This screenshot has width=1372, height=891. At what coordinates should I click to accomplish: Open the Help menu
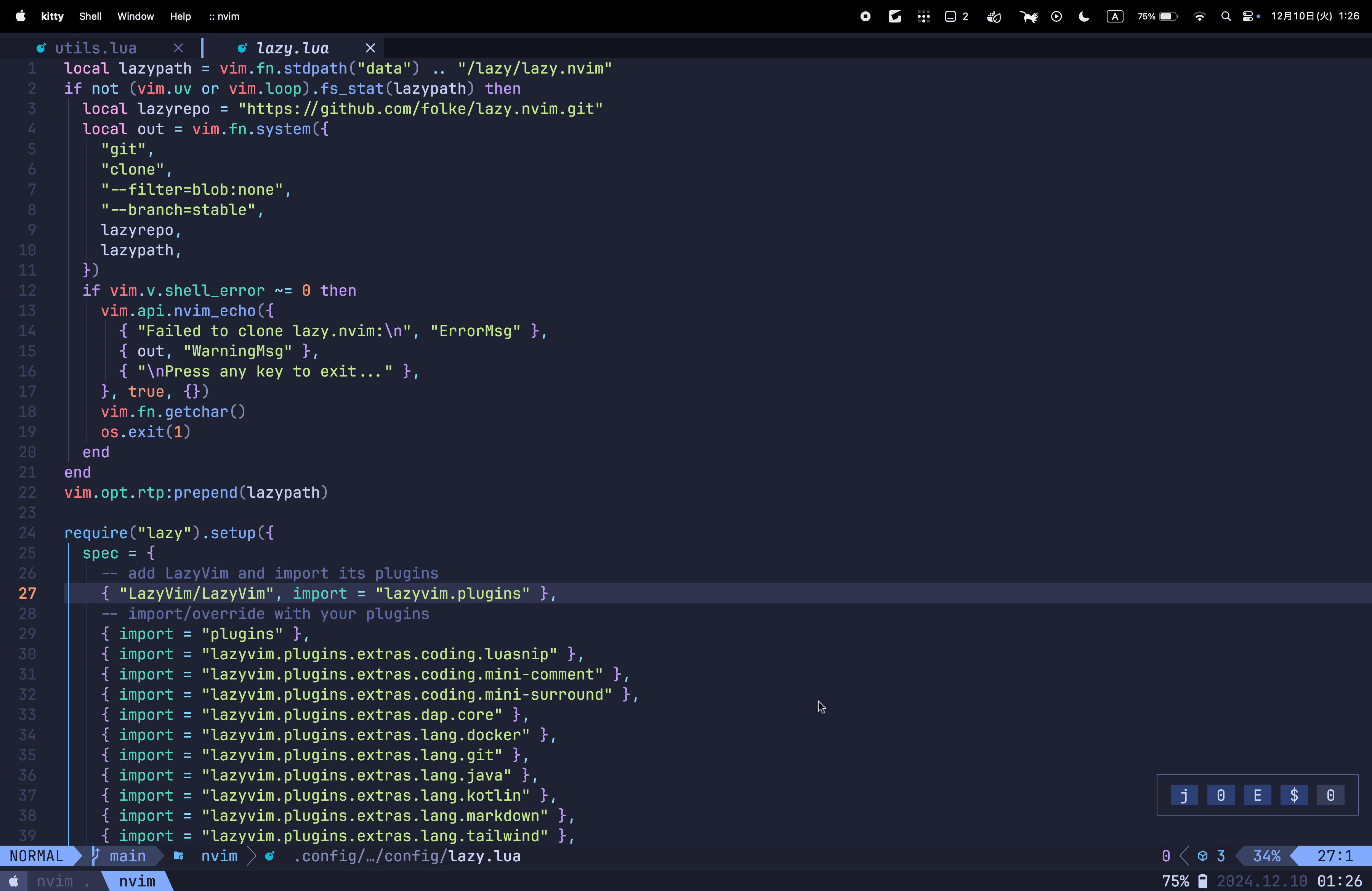pyautogui.click(x=180, y=16)
